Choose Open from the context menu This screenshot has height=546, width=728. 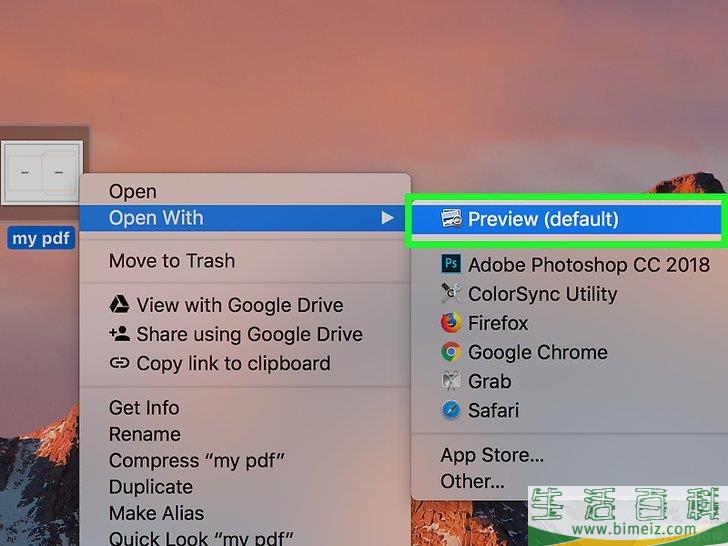click(x=245, y=191)
